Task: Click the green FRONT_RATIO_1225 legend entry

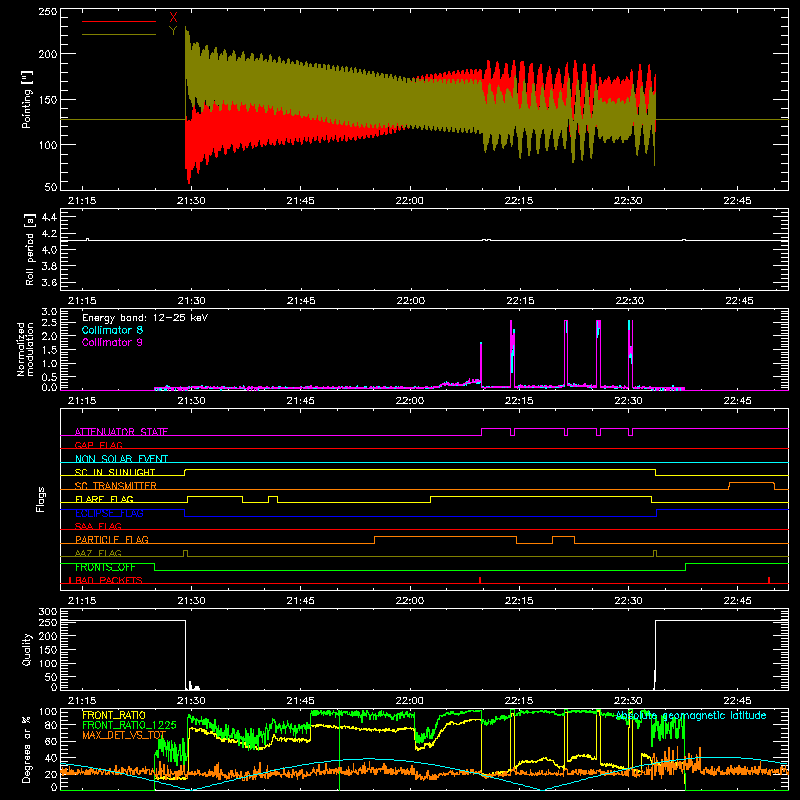Action: click(129, 725)
